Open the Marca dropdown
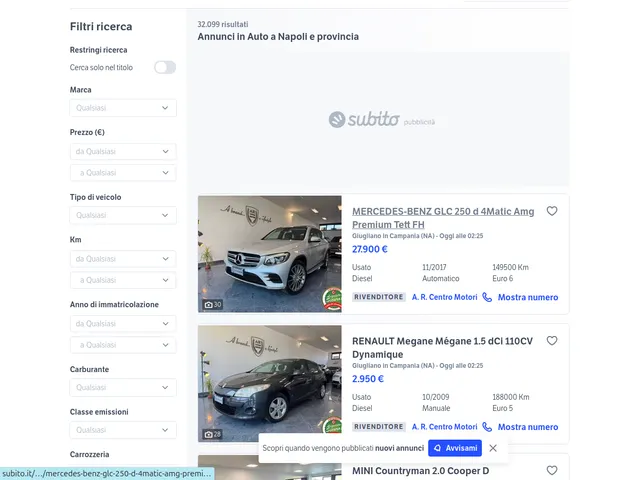The image size is (639, 480). 123,108
